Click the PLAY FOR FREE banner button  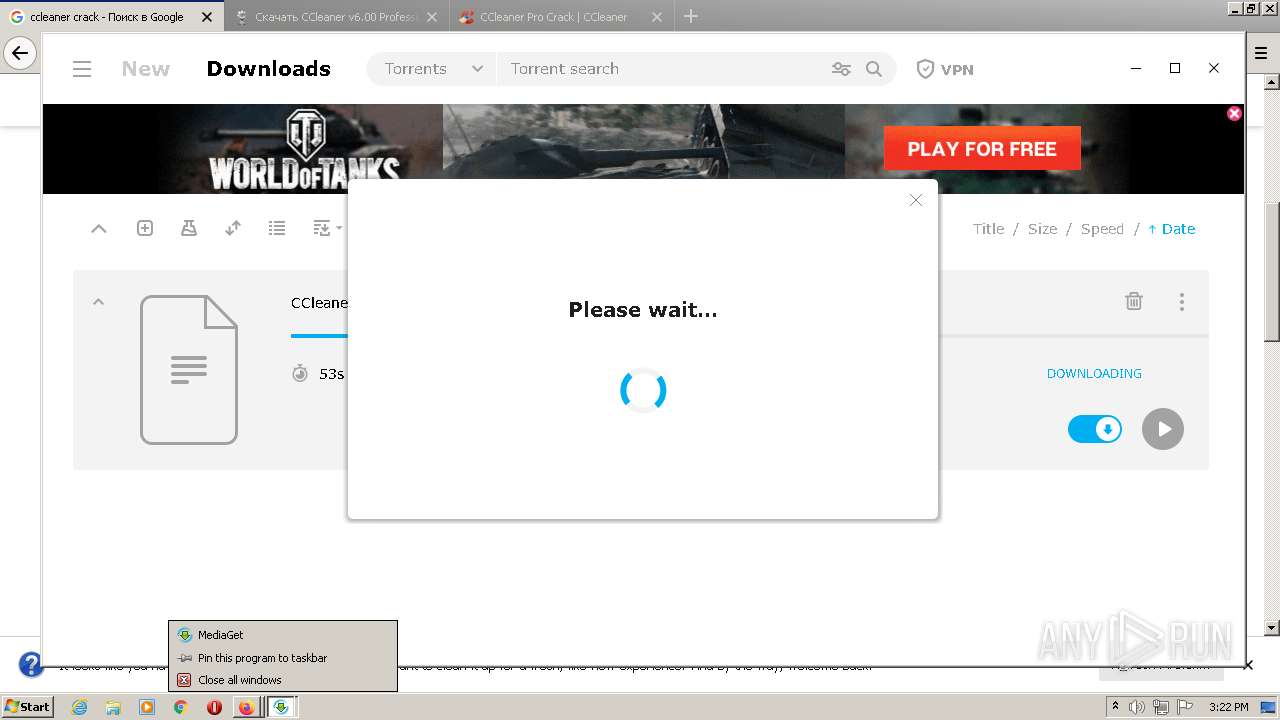click(x=982, y=149)
